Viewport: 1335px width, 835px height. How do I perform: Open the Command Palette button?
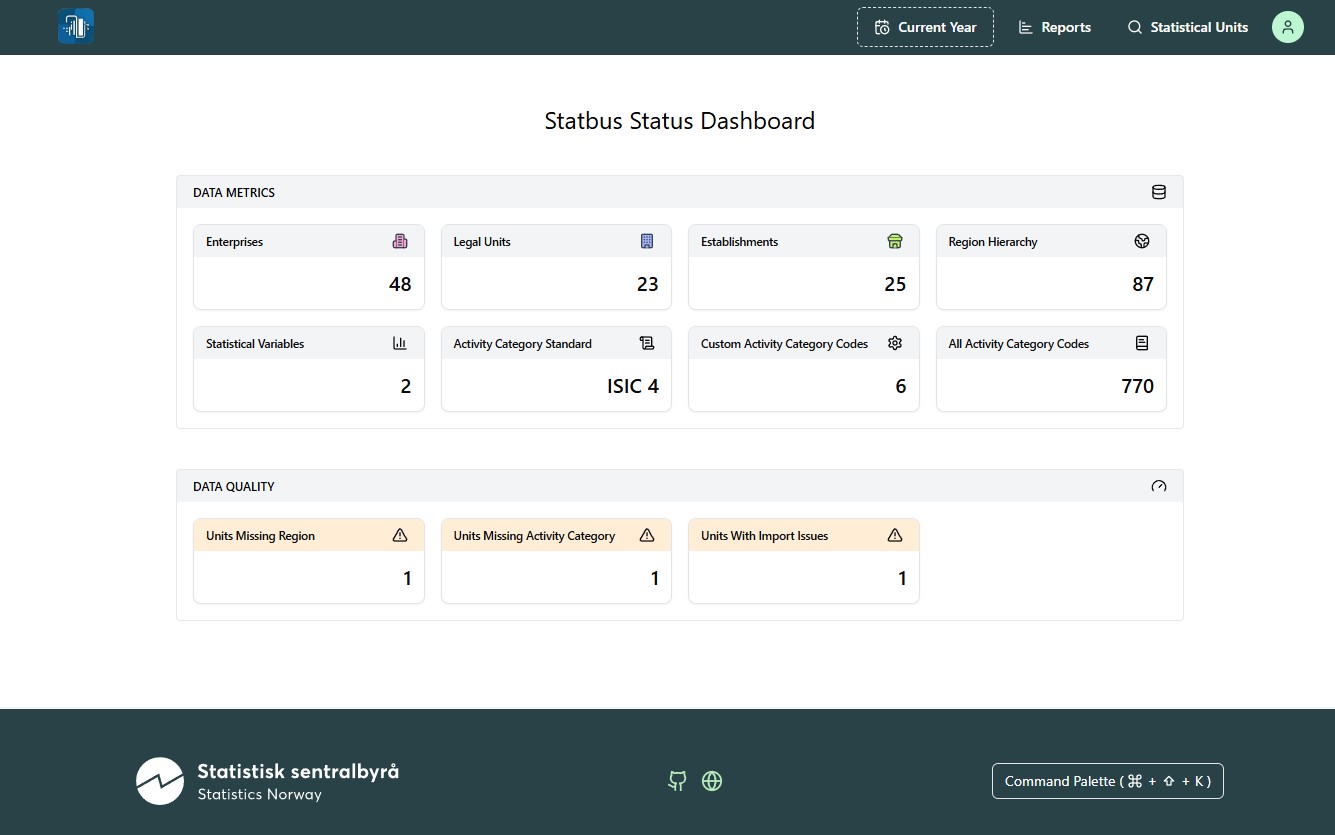[1107, 781]
